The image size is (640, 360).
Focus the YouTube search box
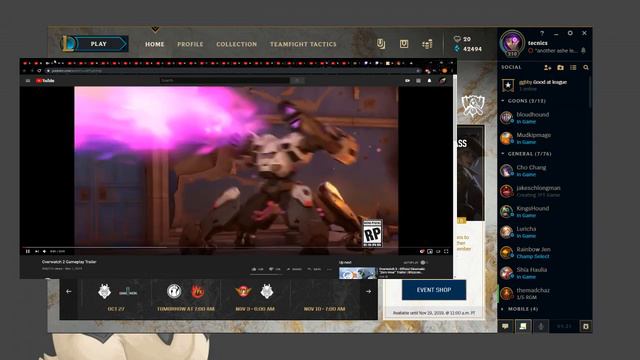pos(224,80)
